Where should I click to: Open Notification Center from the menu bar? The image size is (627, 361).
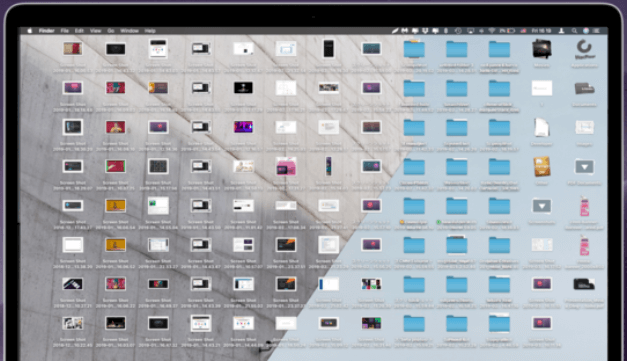(x=596, y=31)
